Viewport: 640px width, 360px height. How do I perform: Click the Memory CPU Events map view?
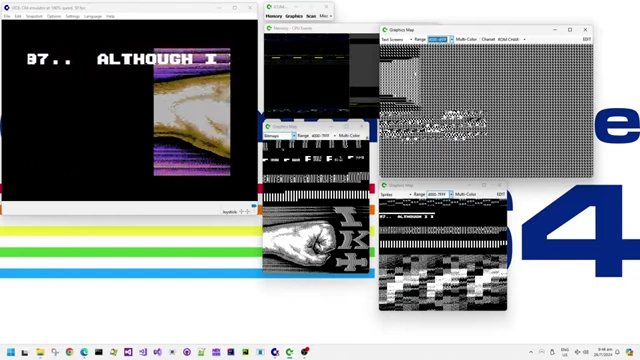tap(322, 76)
